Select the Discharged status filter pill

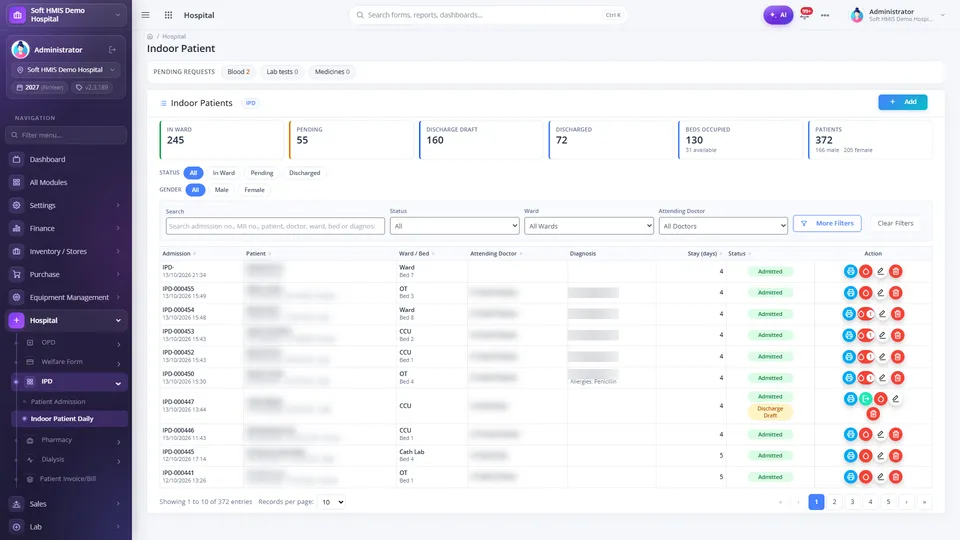tap(304, 173)
